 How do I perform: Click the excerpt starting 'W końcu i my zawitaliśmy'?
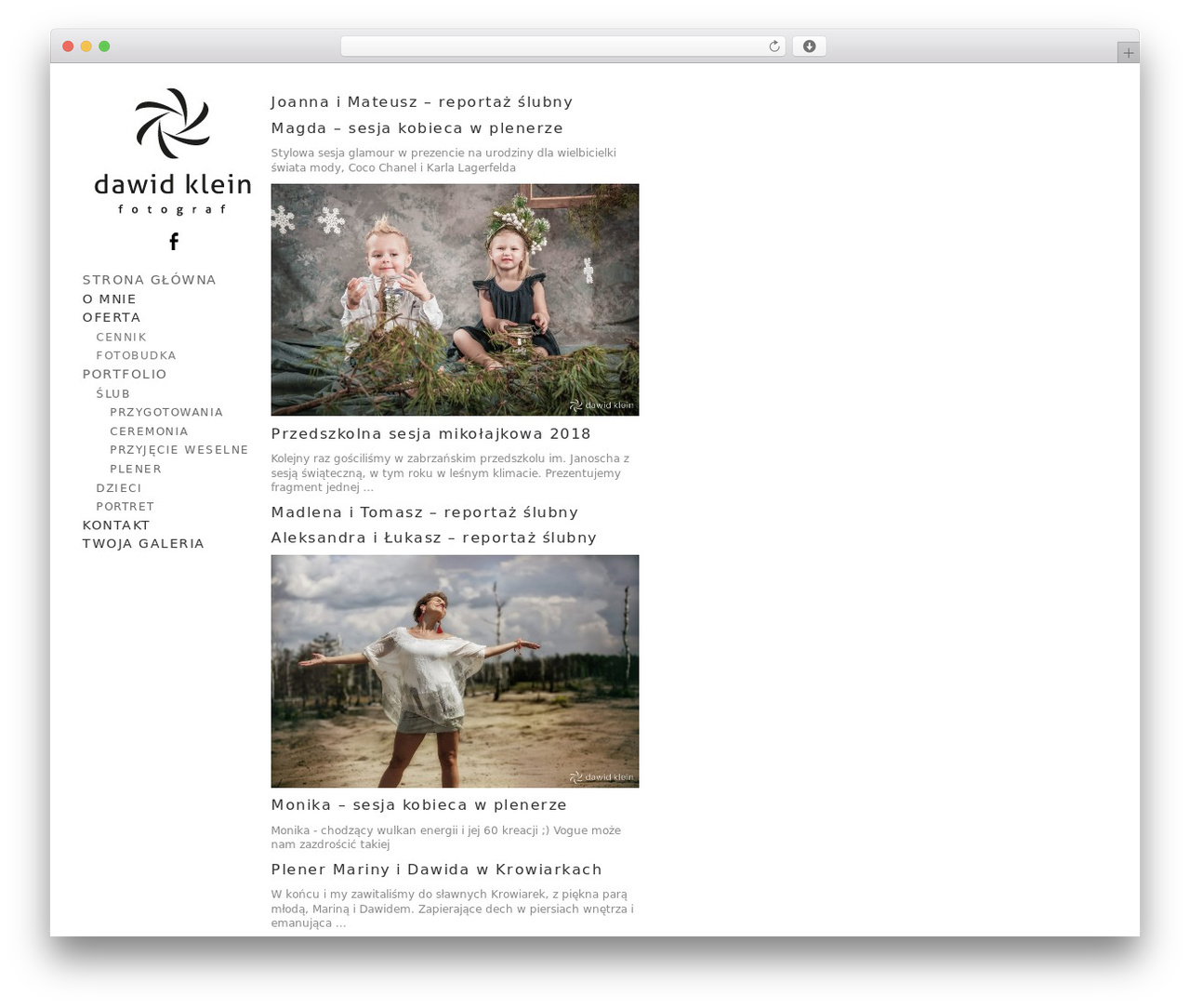pyautogui.click(x=452, y=909)
